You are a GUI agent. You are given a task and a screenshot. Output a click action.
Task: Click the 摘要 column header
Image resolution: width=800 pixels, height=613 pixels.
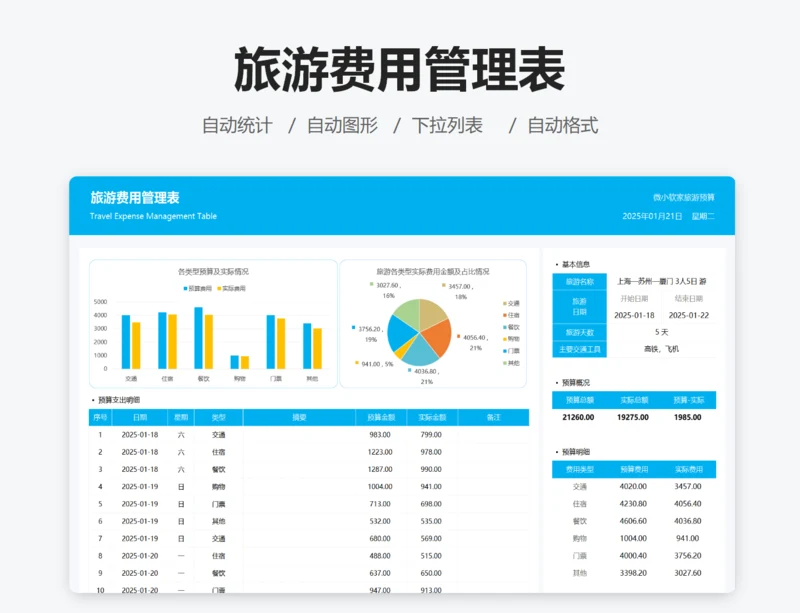point(299,418)
